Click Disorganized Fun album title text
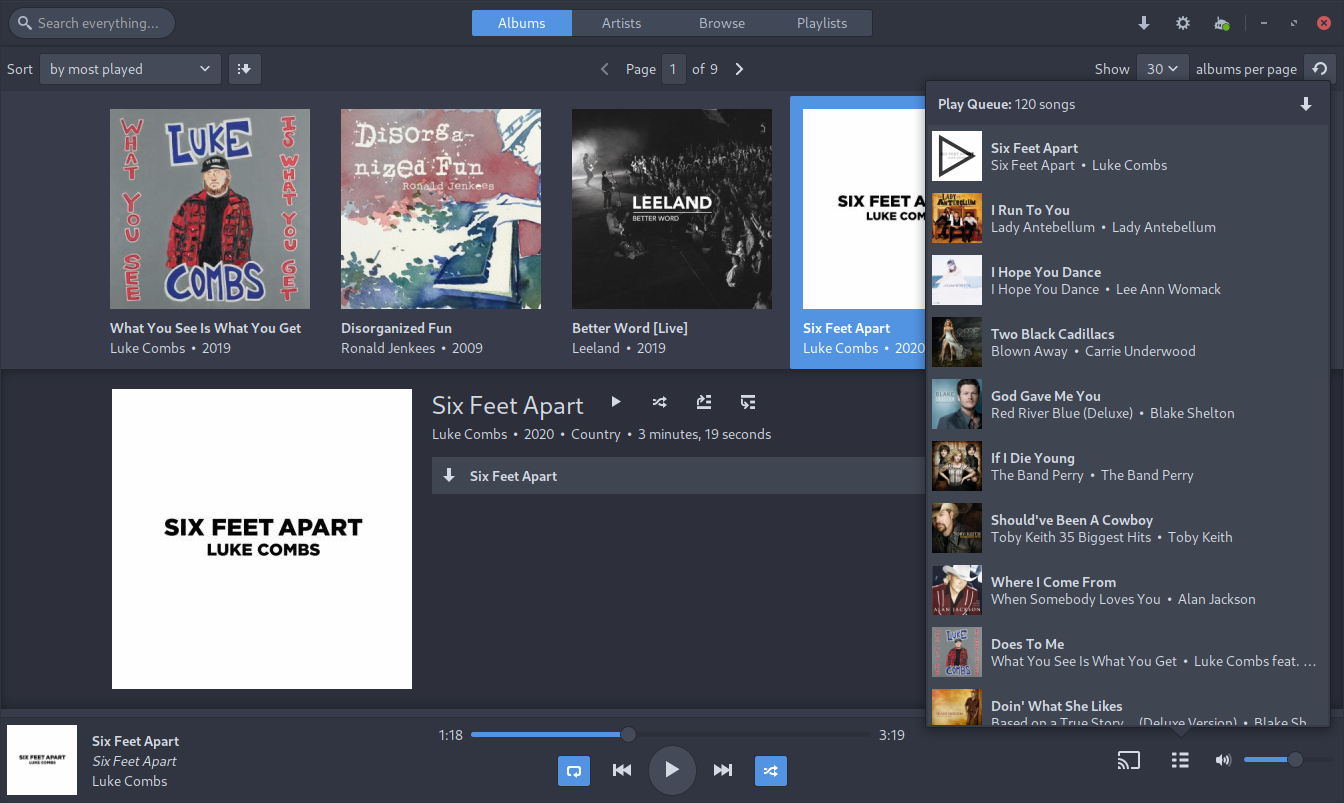 396,328
